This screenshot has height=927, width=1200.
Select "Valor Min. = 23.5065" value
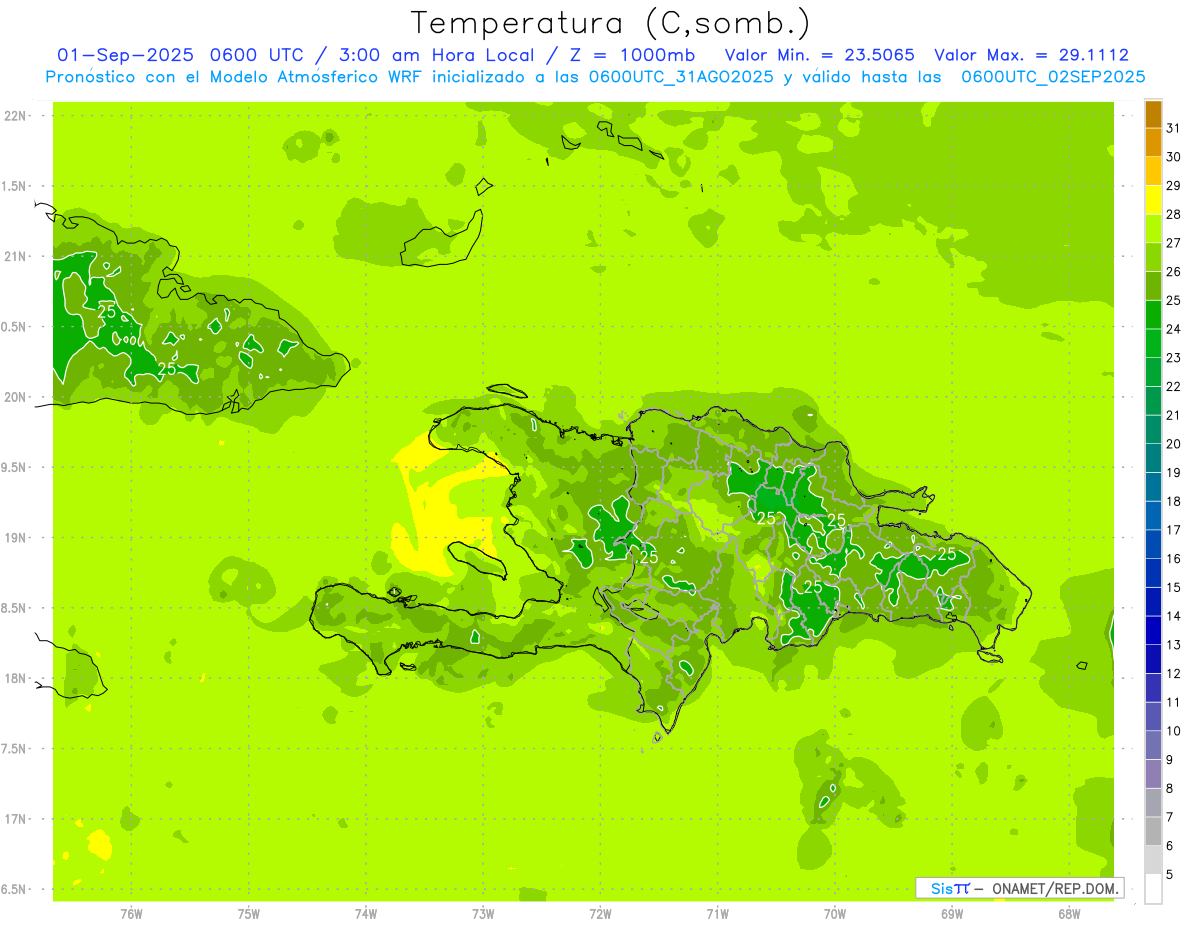point(819,55)
